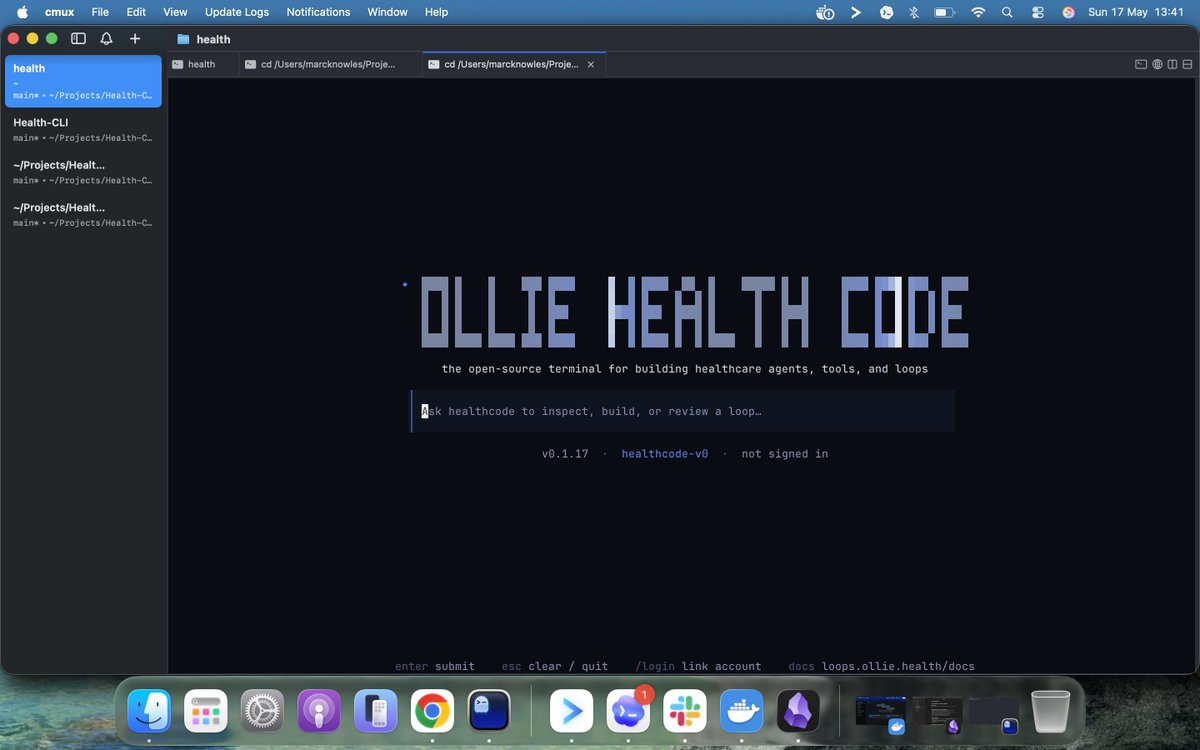Image resolution: width=1200 pixels, height=750 pixels.
Task: Select the middle 'cd /Users/marcknowles' tab
Action: (x=331, y=64)
